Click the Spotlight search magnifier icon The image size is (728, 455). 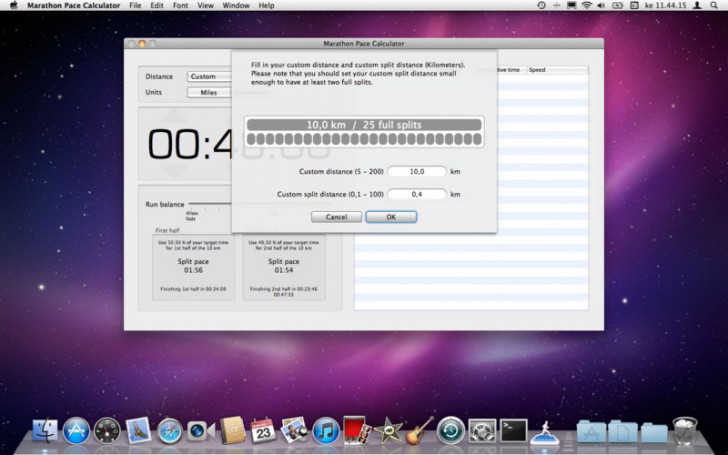[714, 6]
